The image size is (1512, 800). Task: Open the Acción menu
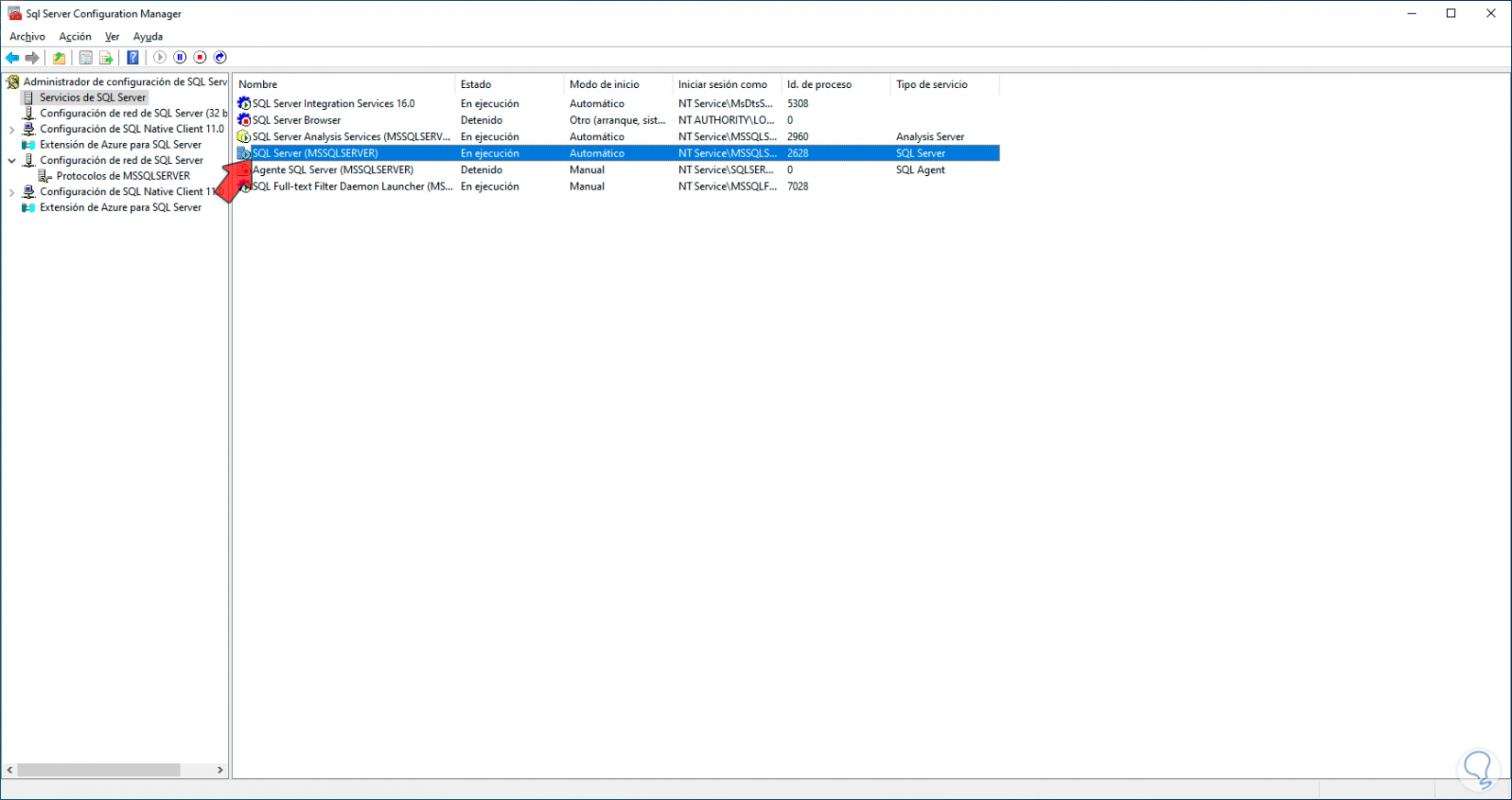coord(75,37)
